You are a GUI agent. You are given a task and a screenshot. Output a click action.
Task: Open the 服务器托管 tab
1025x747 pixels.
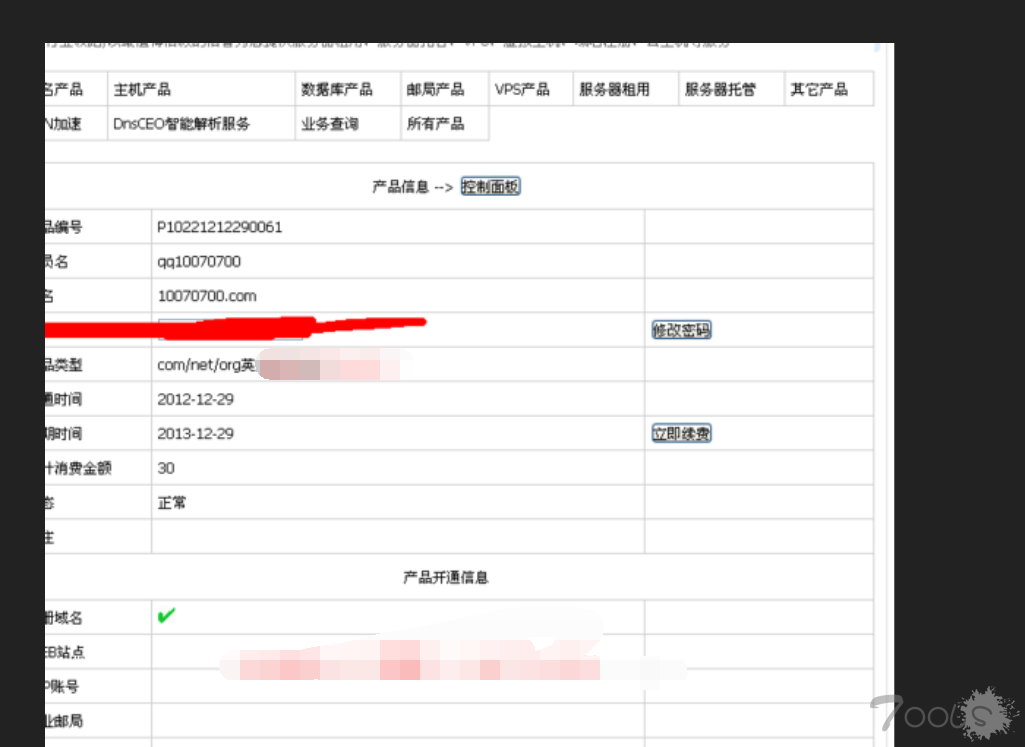720,90
